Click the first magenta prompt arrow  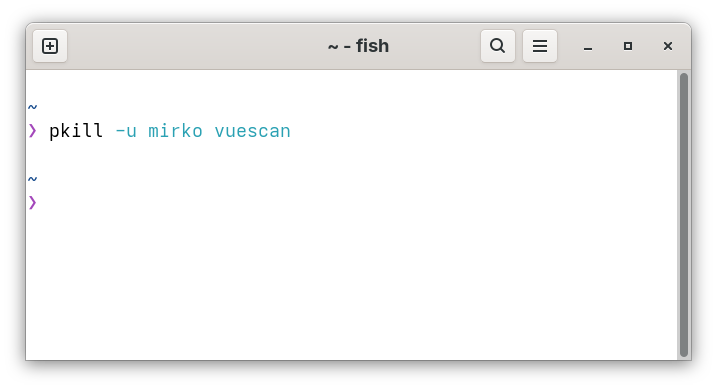tap(32, 131)
